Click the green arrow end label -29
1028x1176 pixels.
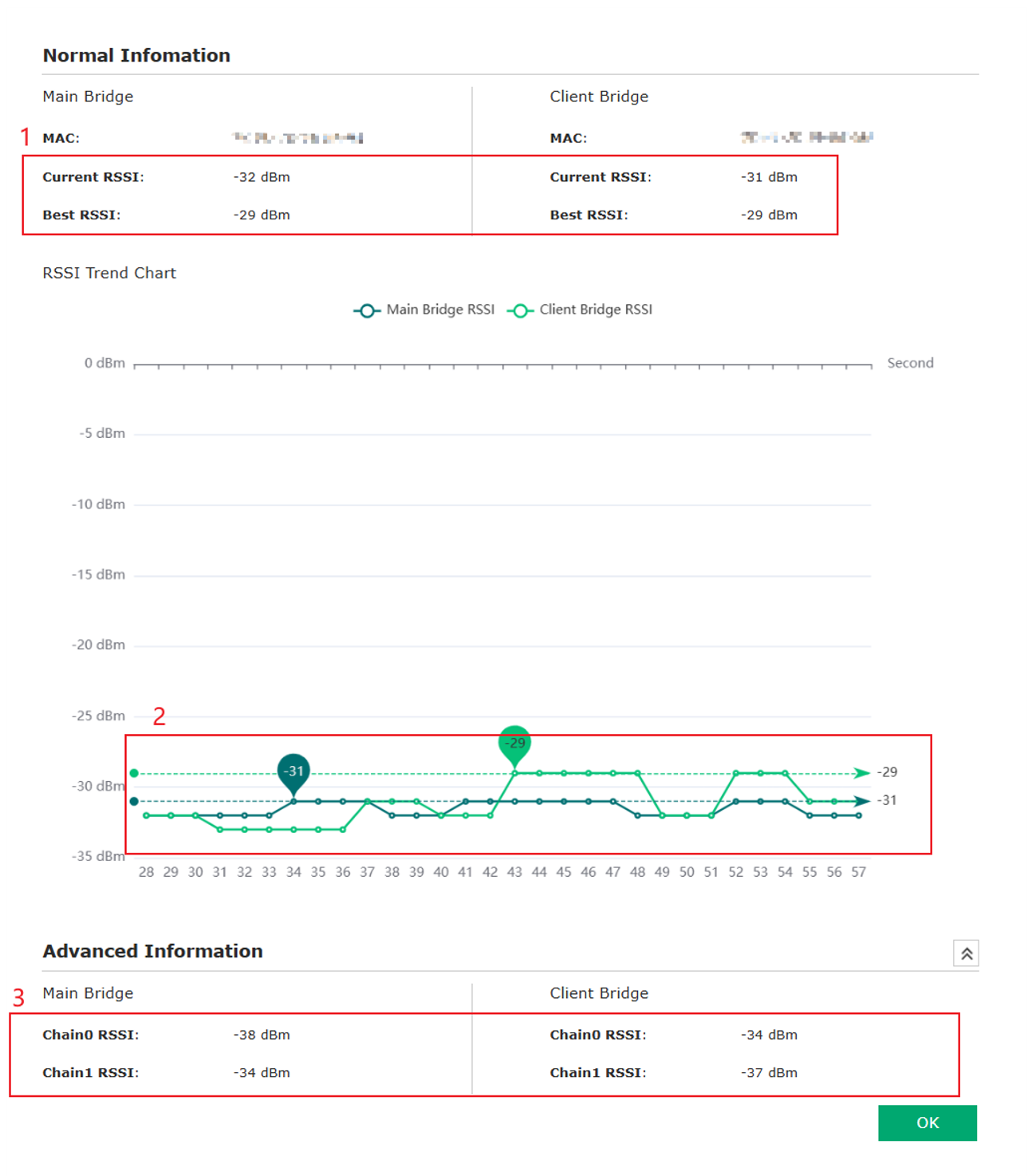[x=887, y=772]
